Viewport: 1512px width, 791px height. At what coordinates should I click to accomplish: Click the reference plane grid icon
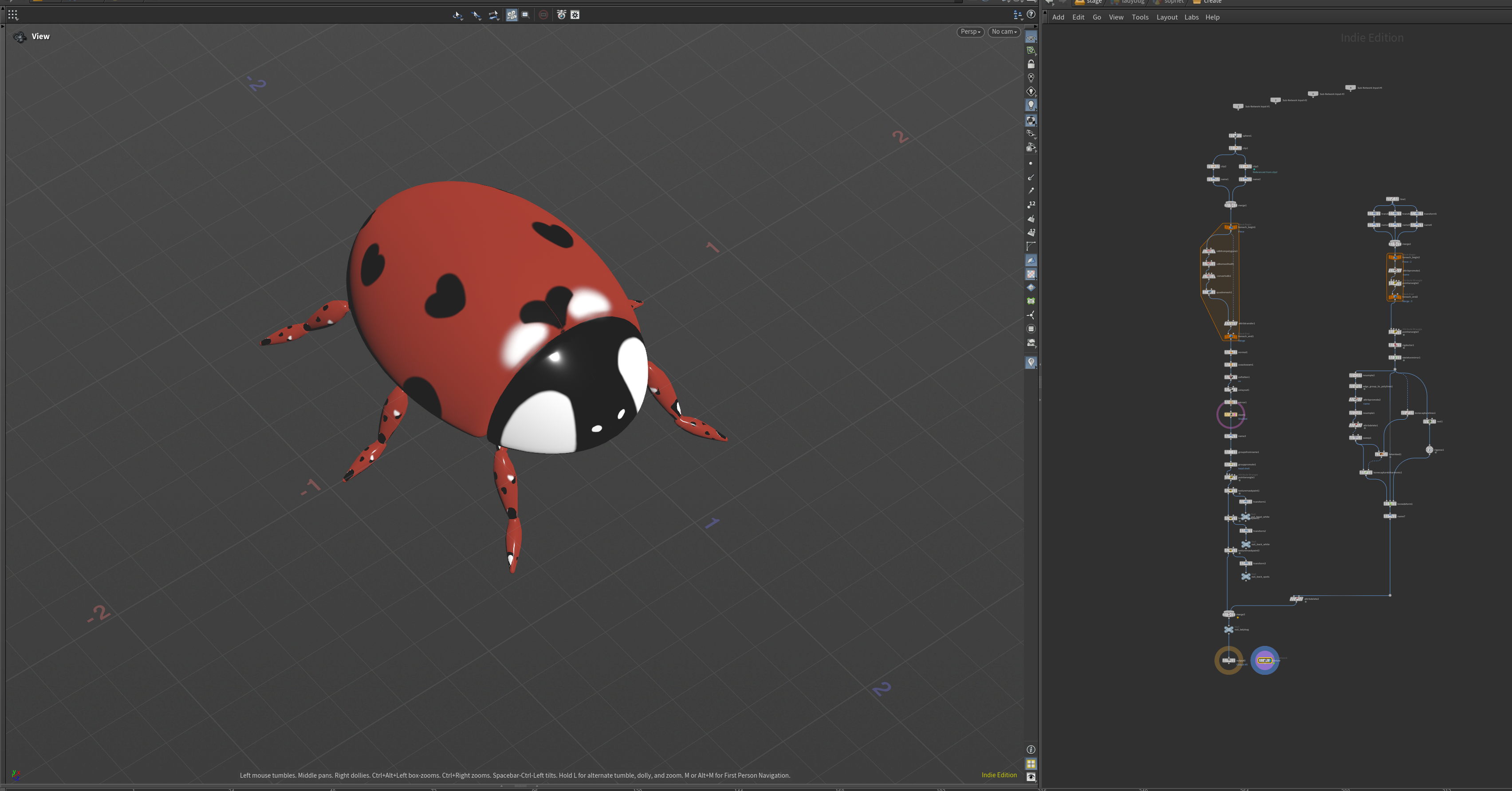[1031, 37]
